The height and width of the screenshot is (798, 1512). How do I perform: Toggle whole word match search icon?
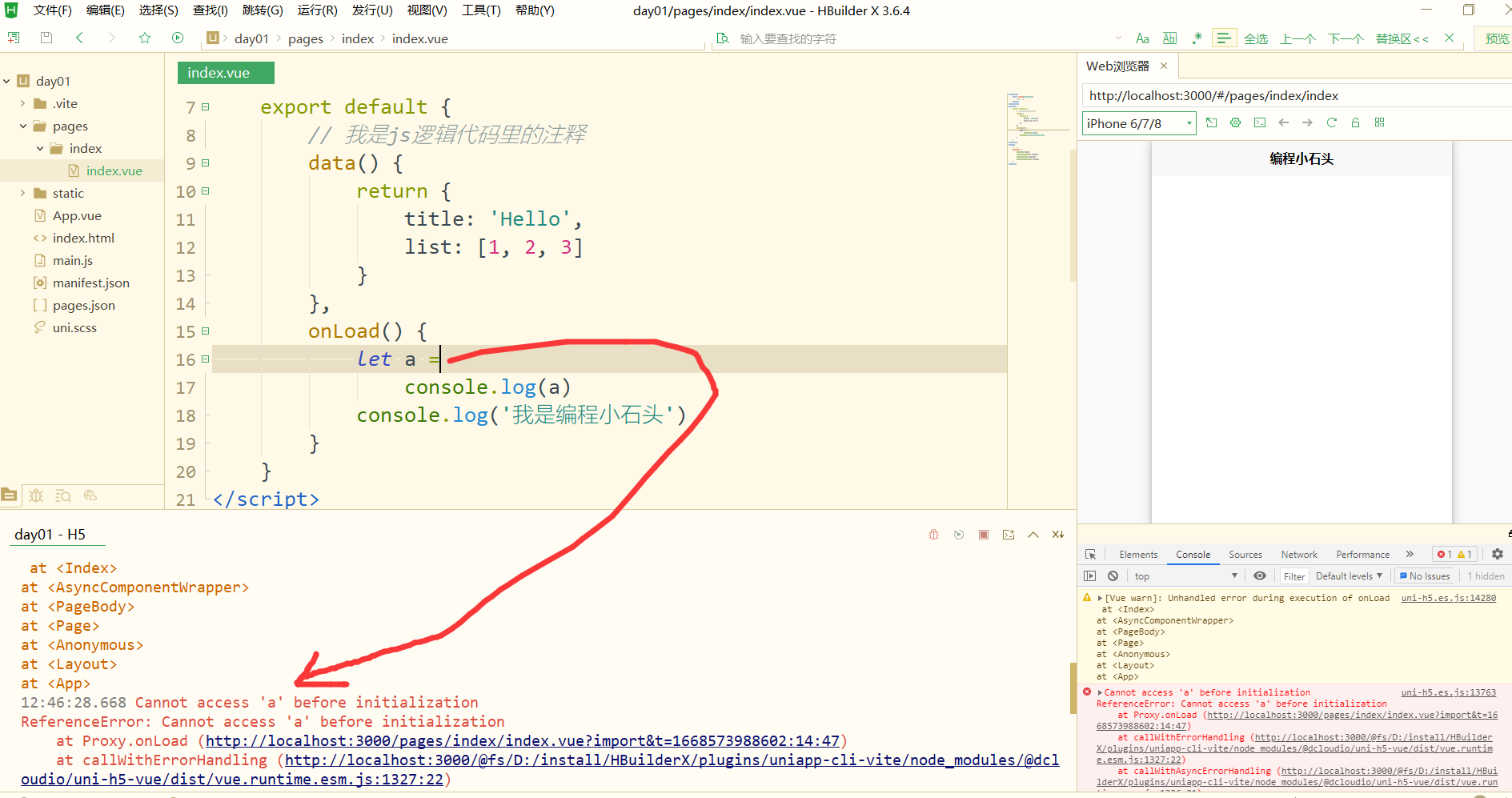(x=1169, y=38)
